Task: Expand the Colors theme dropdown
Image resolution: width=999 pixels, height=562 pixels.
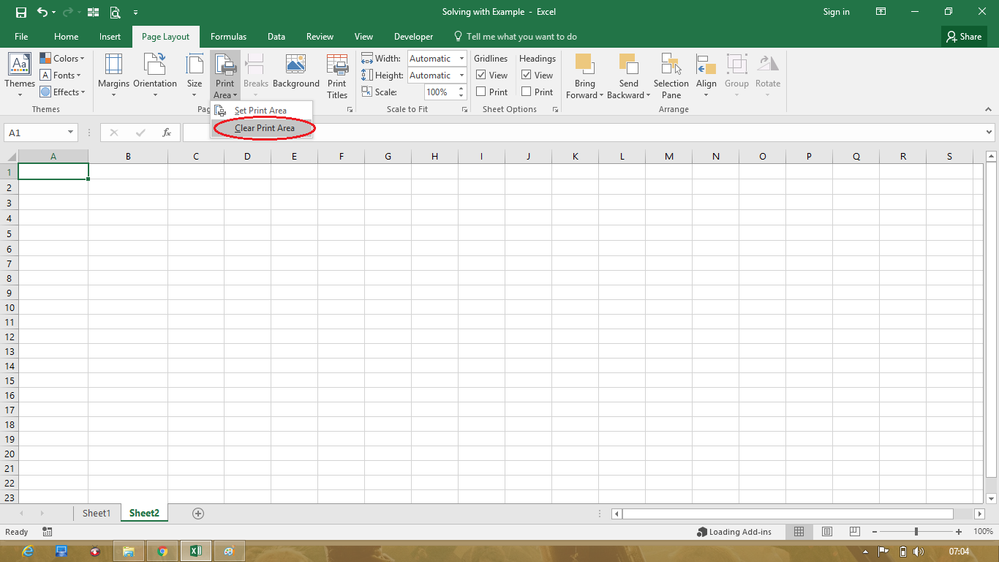Action: [82, 59]
